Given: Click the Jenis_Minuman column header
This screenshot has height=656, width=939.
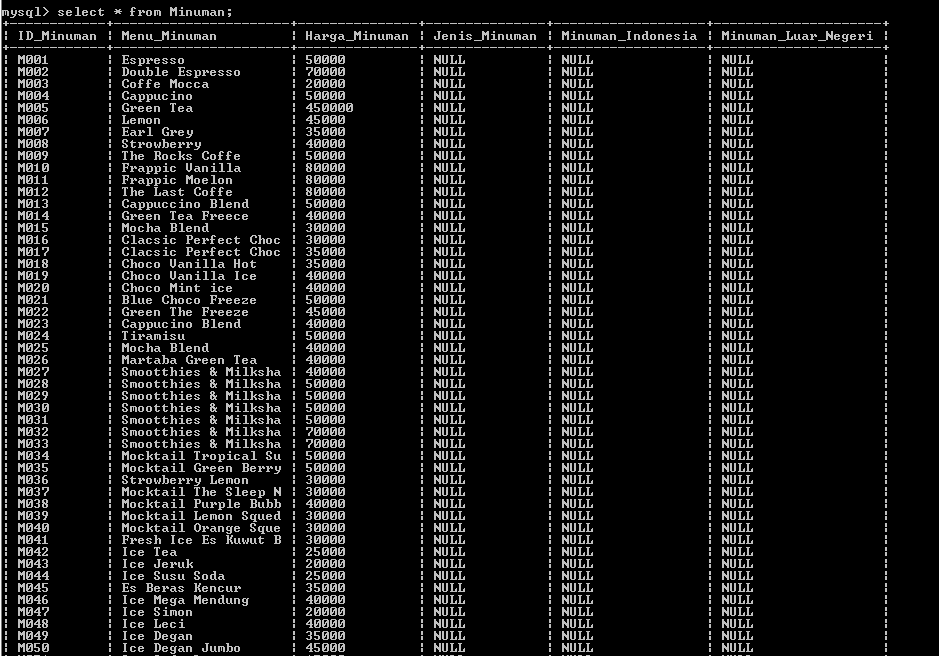Looking at the screenshot, I should tap(485, 36).
